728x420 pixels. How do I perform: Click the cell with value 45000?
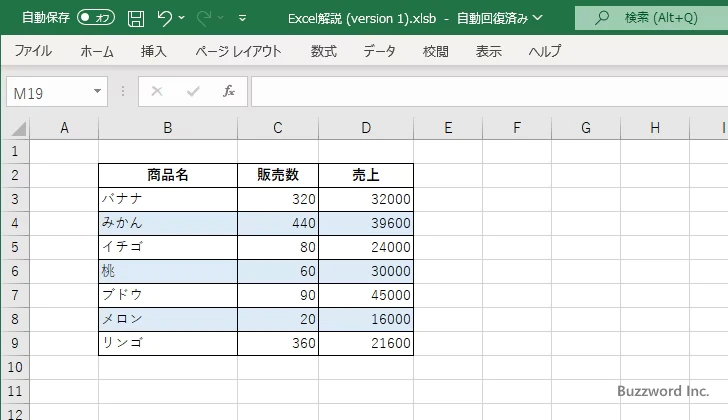click(366, 296)
